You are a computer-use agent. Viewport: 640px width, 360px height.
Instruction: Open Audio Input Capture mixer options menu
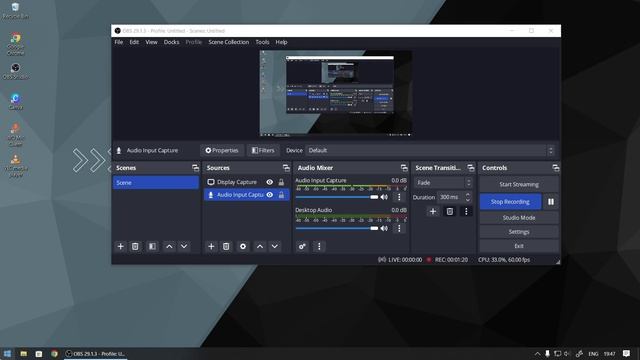[x=399, y=197]
